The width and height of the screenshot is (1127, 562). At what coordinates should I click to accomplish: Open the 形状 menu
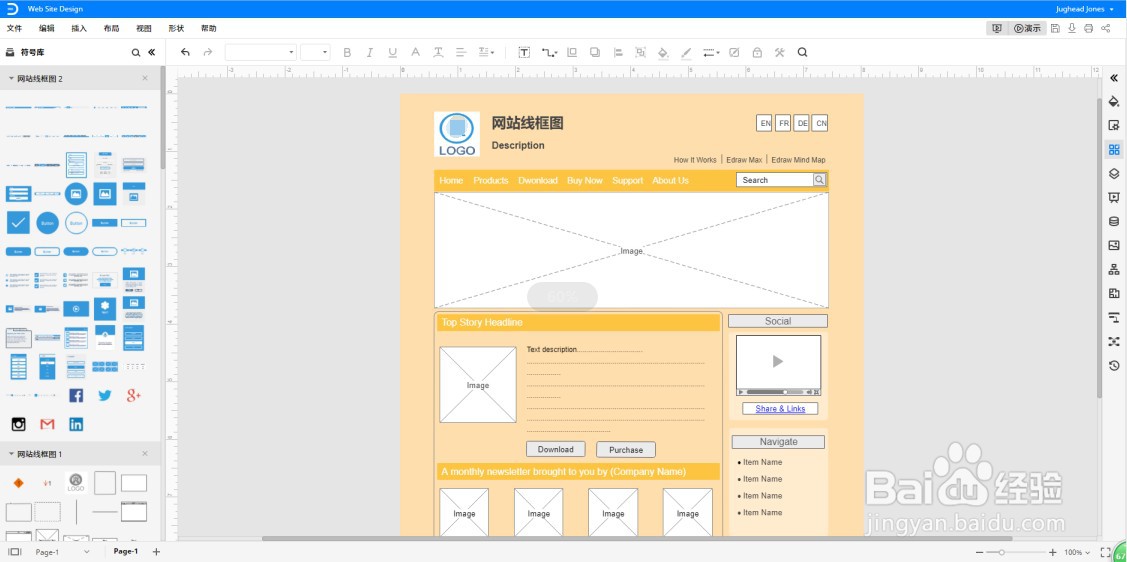[x=176, y=29]
